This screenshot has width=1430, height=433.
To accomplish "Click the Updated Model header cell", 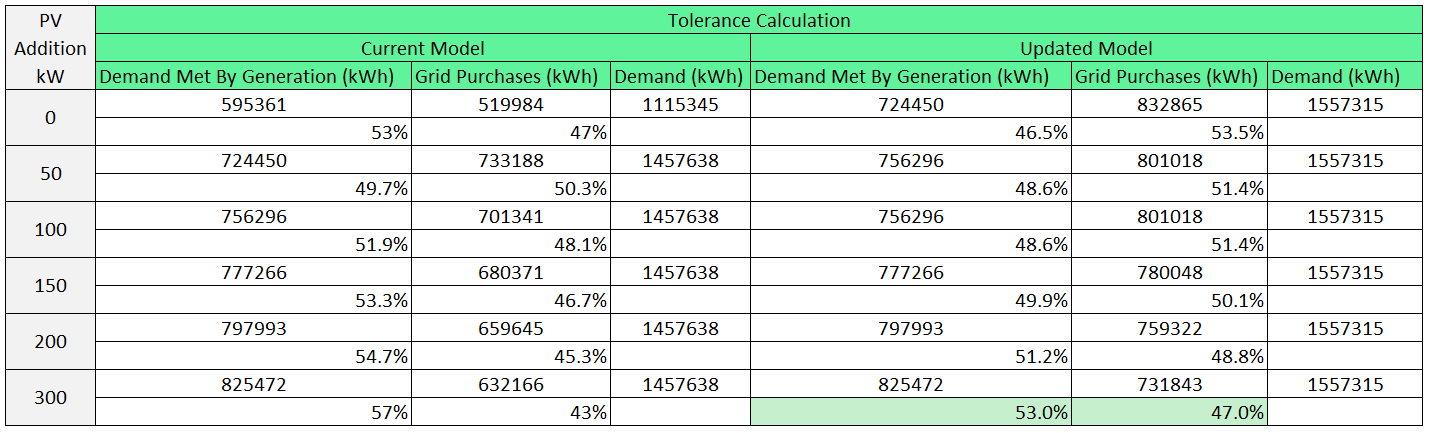I will 1085,48.
